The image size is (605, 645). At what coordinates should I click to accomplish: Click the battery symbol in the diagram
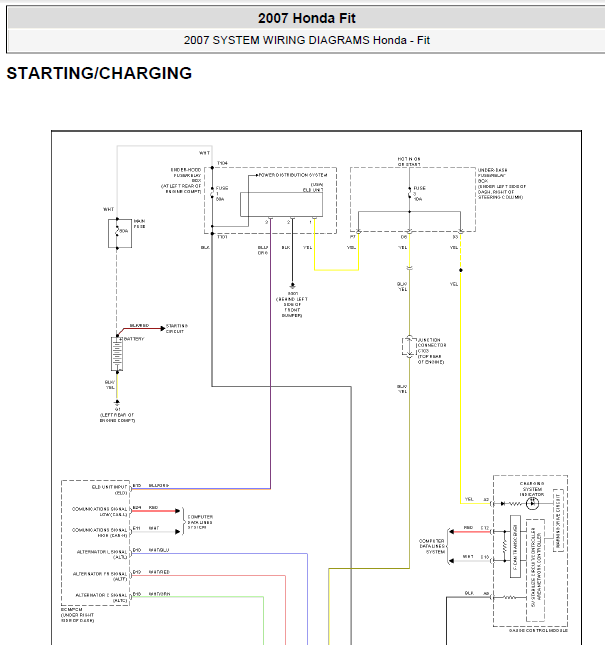117,354
